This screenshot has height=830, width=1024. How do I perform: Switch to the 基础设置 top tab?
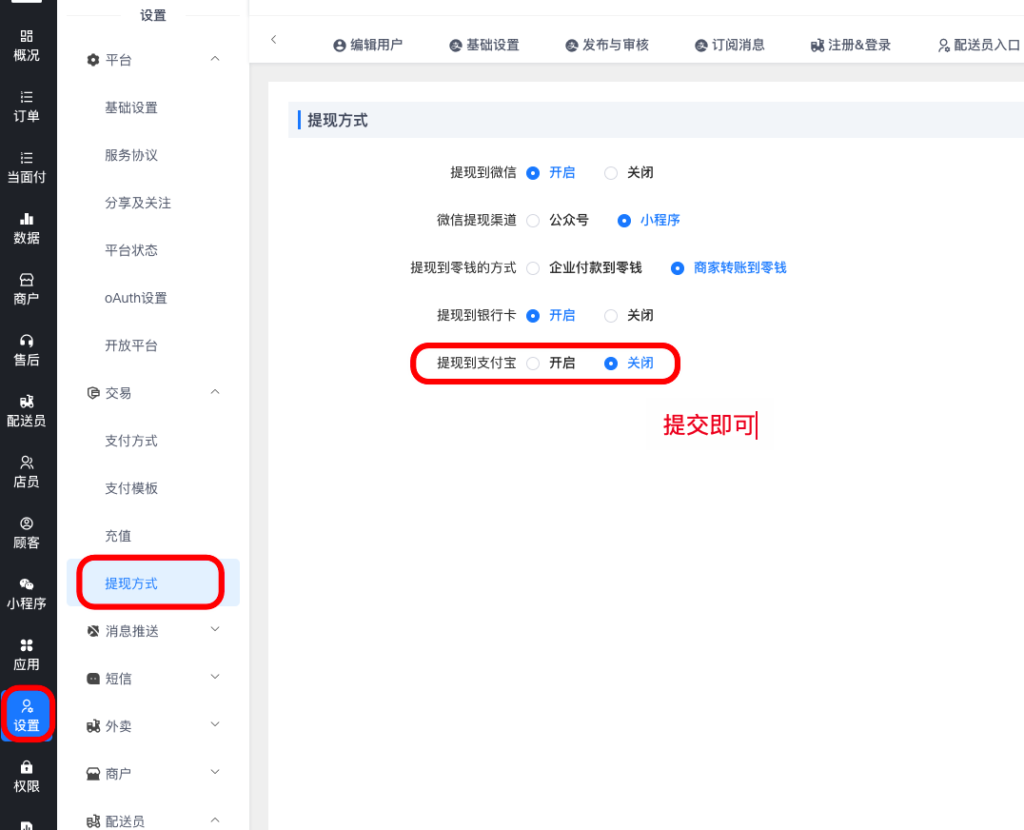click(484, 45)
